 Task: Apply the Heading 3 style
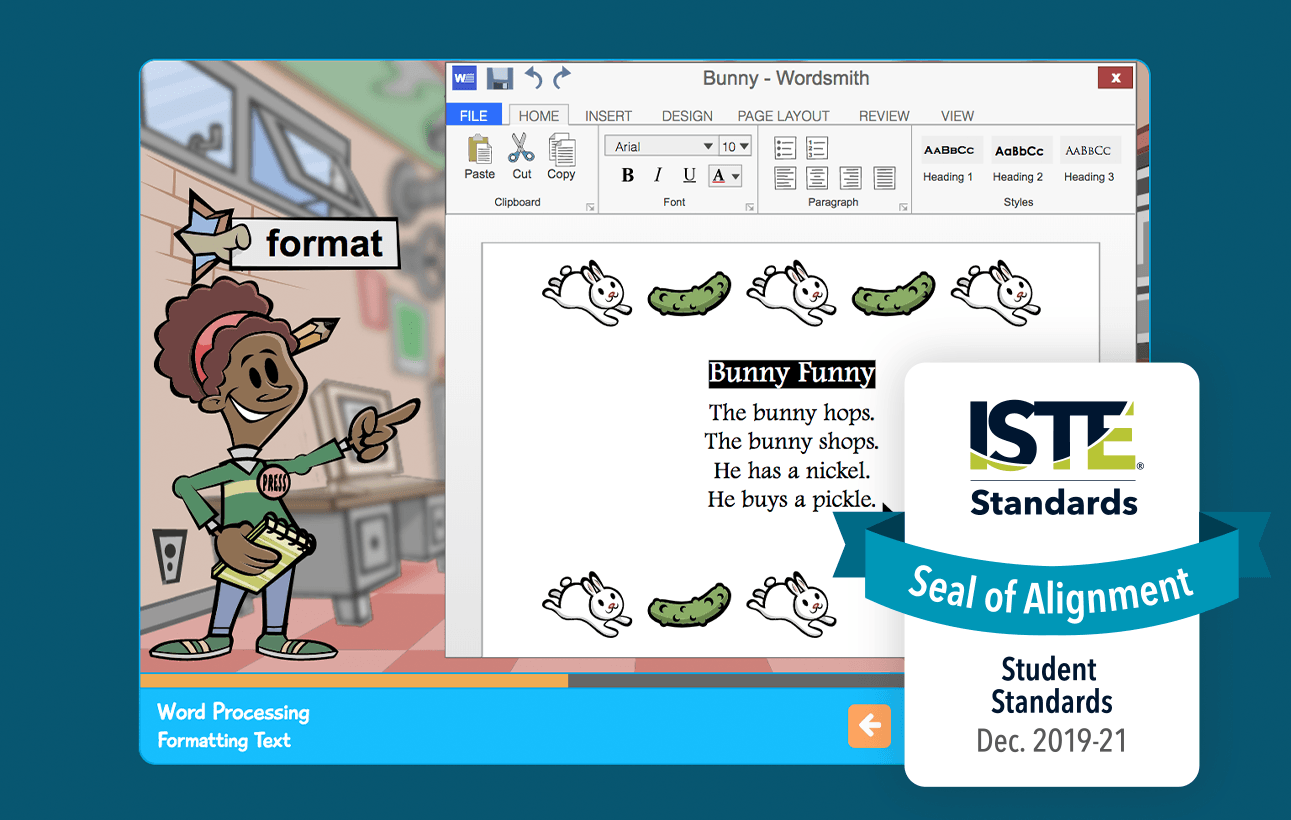pos(1089,160)
